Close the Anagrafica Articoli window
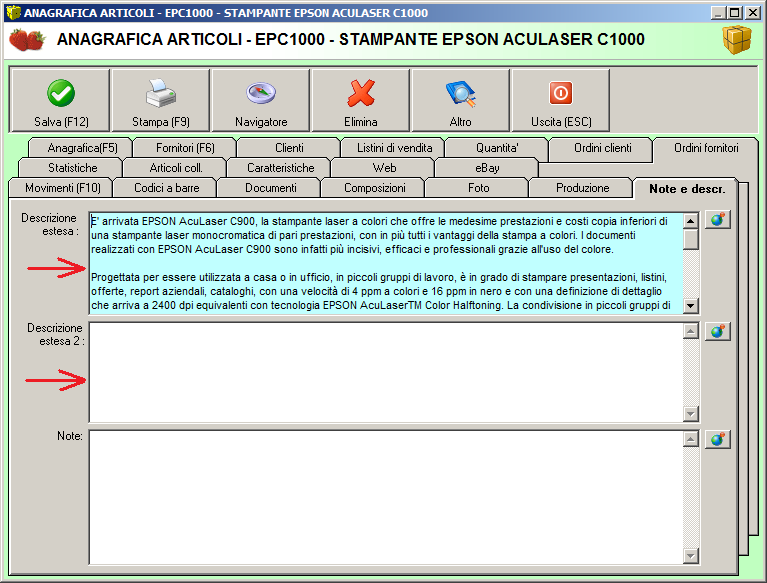This screenshot has height=583, width=767. pos(752,13)
